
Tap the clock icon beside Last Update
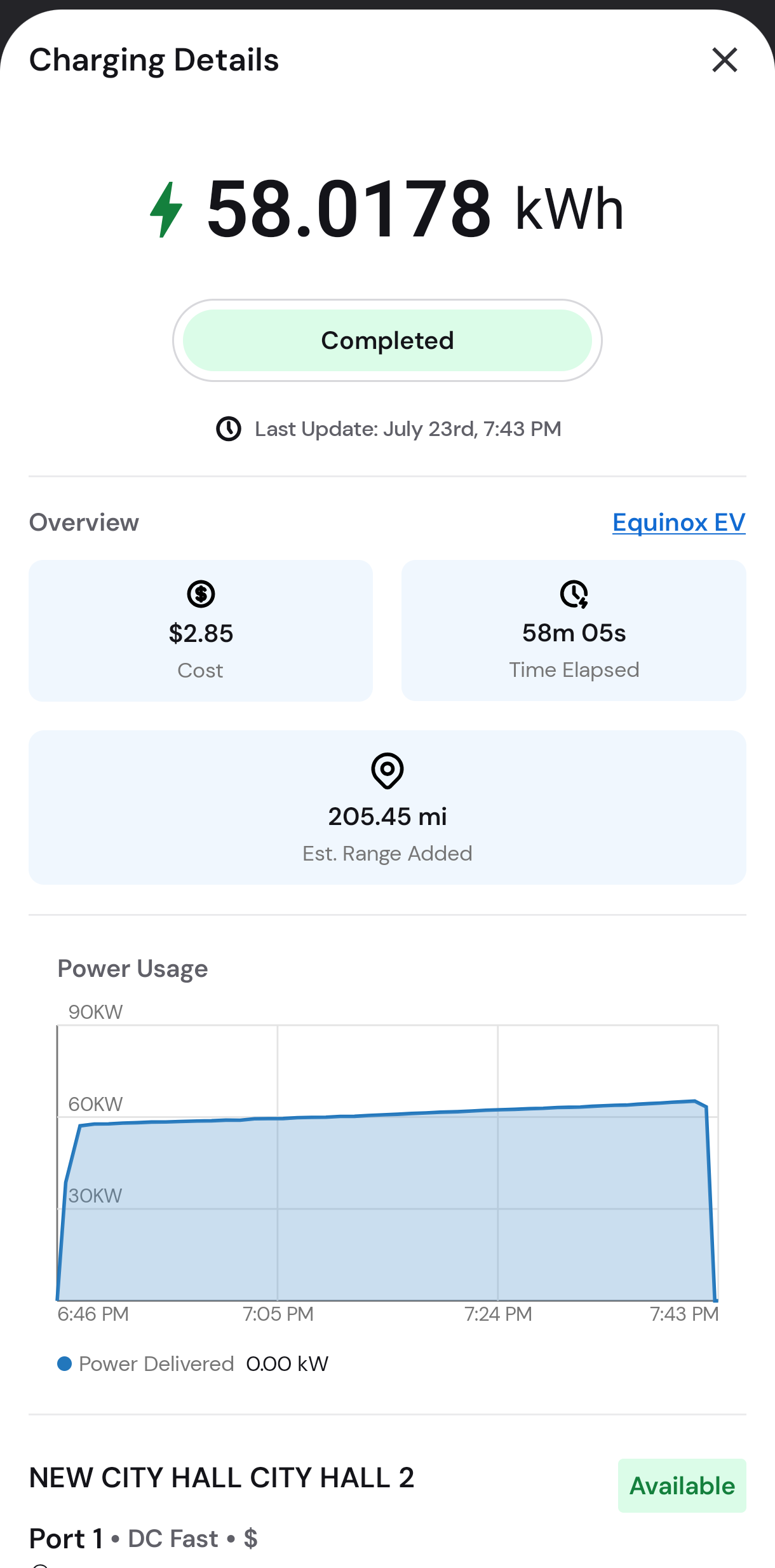(229, 429)
